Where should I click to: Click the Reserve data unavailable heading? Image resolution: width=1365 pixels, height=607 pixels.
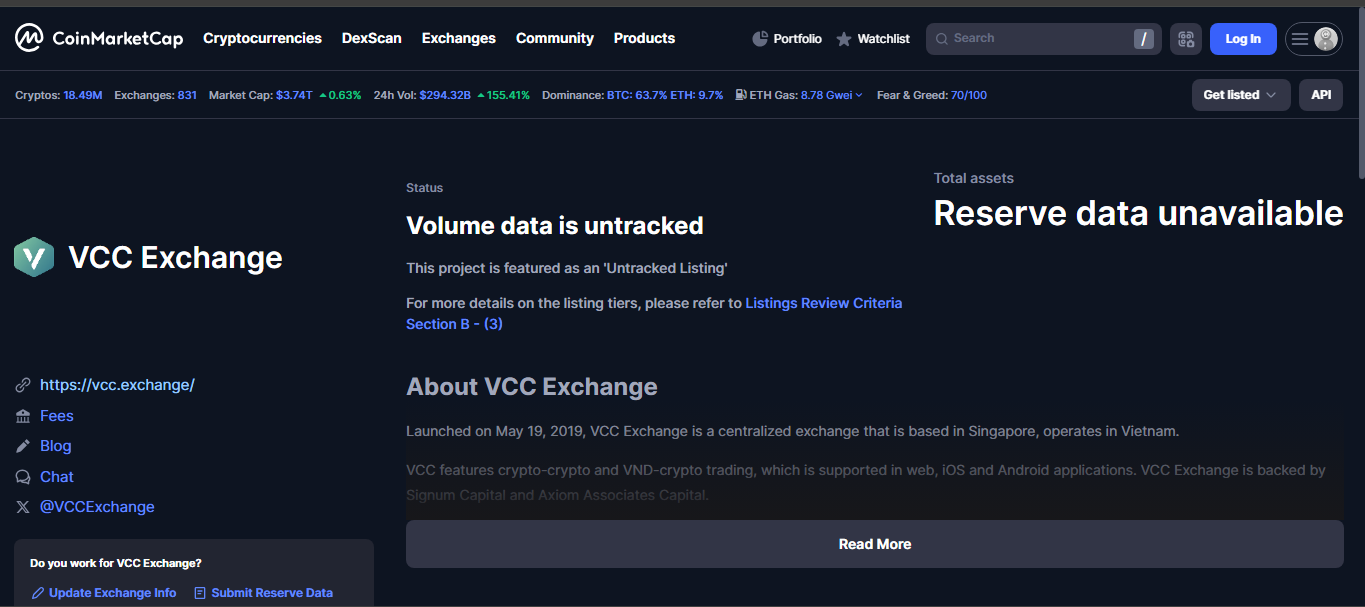tap(1138, 213)
